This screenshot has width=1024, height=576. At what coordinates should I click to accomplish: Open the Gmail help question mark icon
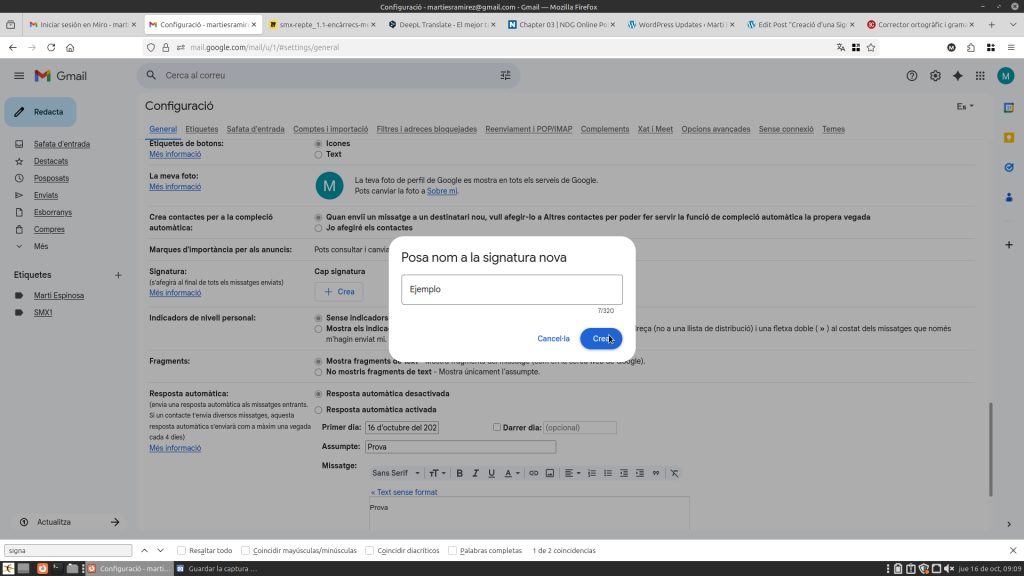(911, 76)
